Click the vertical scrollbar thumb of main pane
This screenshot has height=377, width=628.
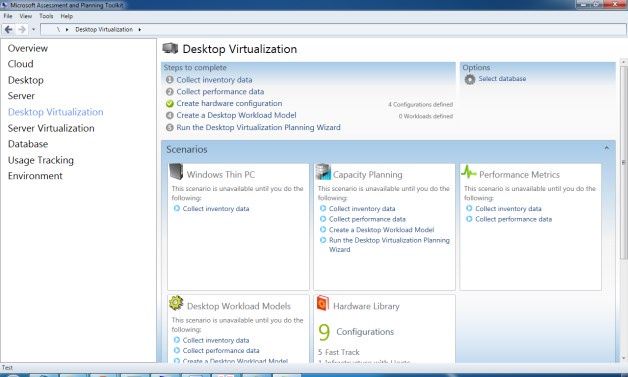click(x=623, y=162)
